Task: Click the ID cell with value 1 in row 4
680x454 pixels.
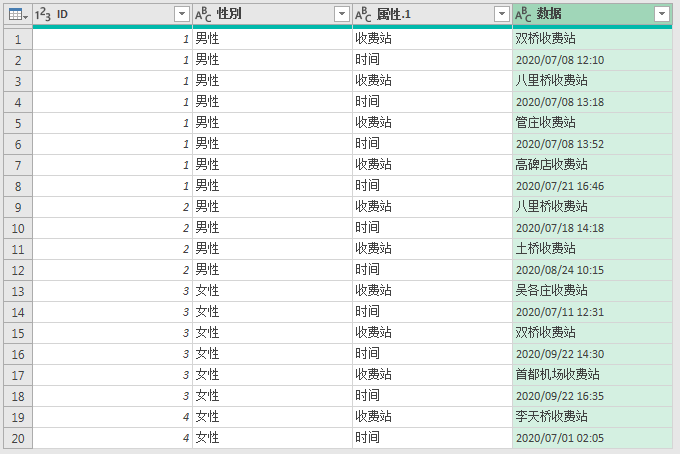Action: [112, 102]
